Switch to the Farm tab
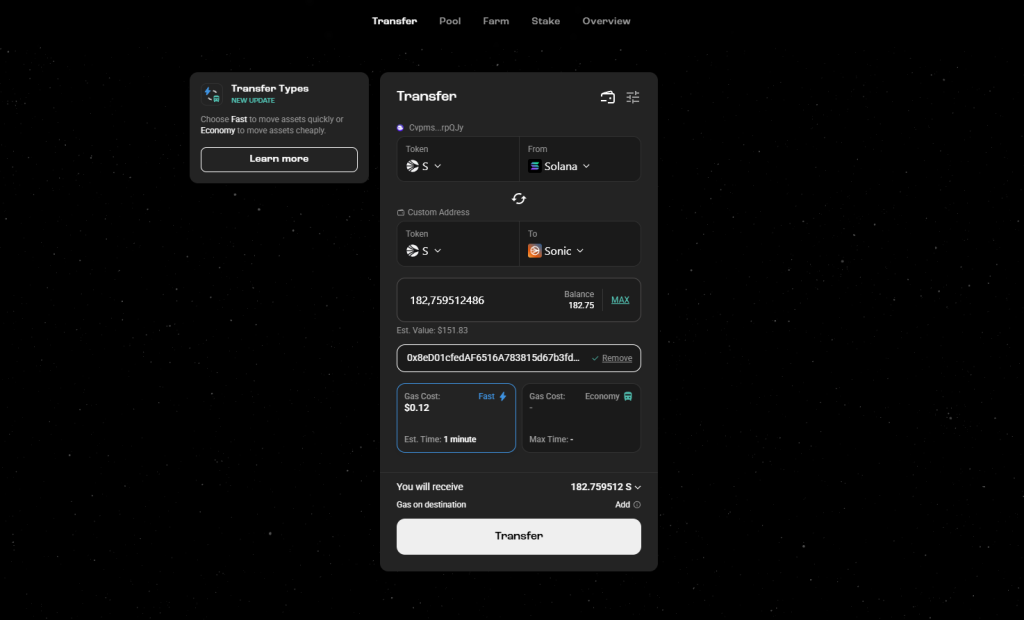 pyautogui.click(x=496, y=21)
